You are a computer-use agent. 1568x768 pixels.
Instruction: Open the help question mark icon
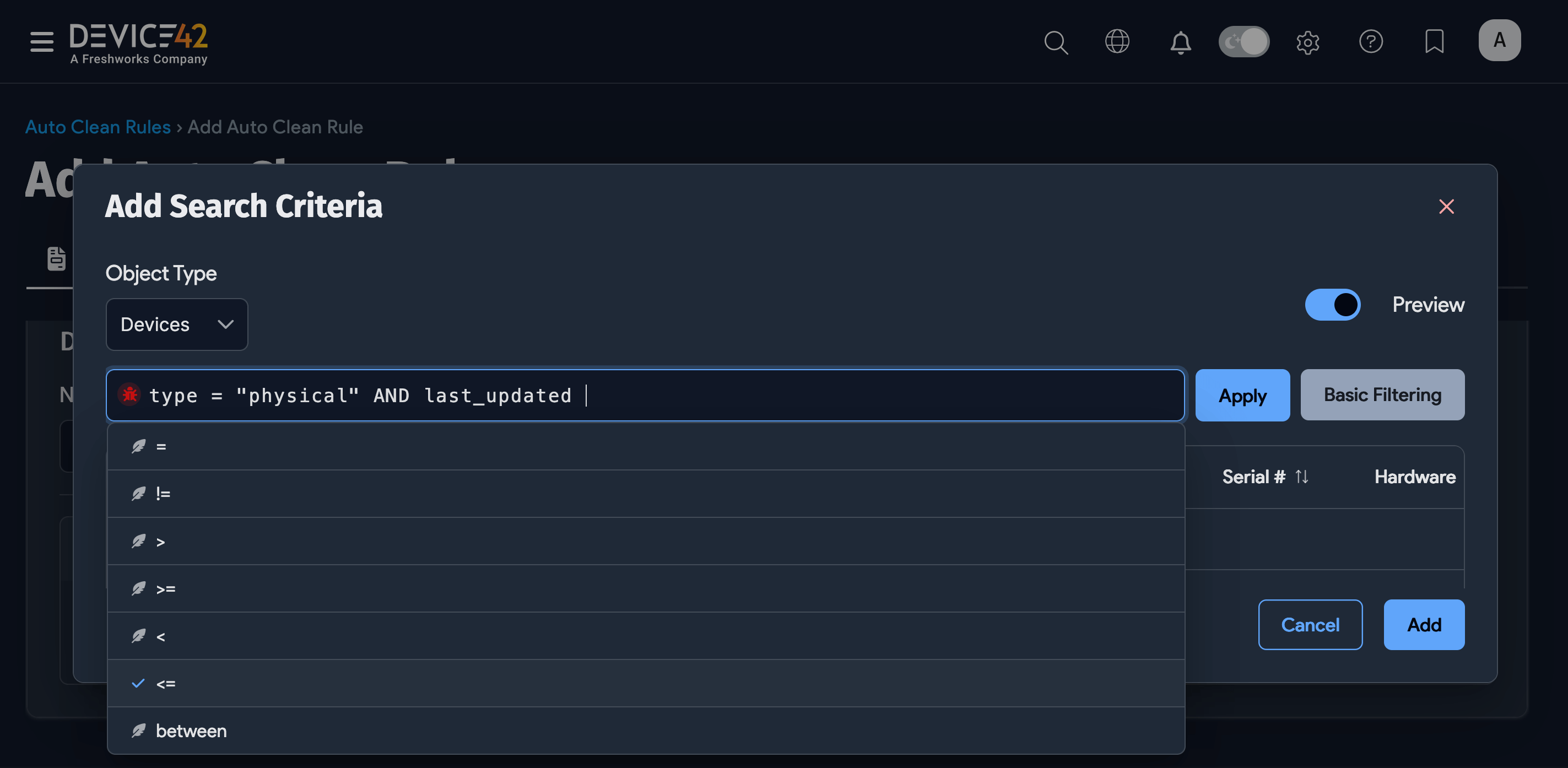coord(1372,42)
